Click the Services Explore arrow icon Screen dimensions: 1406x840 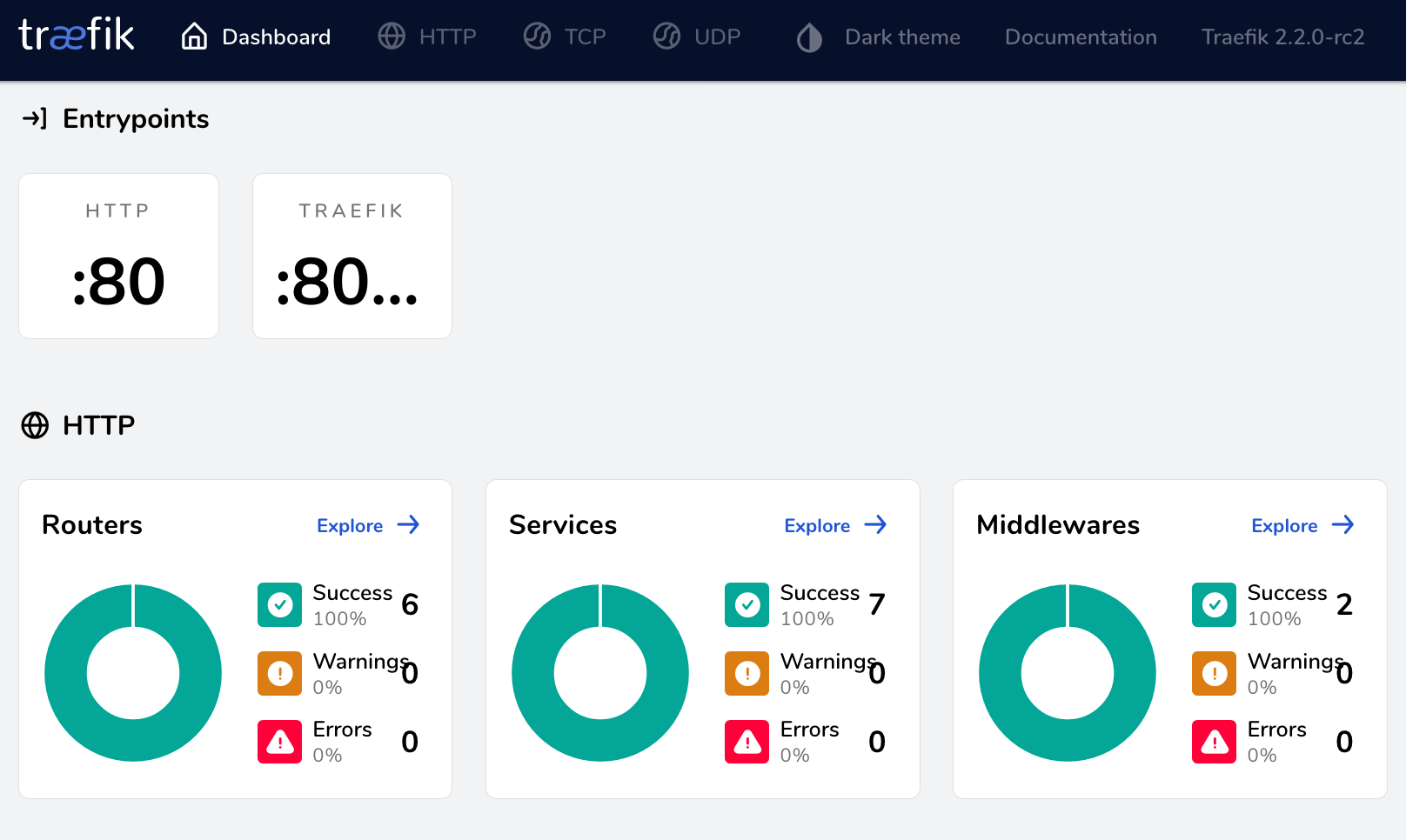(875, 524)
